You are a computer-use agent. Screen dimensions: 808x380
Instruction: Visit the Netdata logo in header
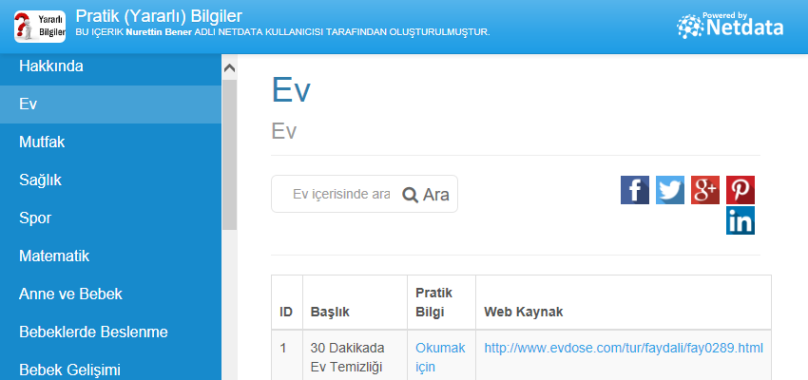point(730,25)
